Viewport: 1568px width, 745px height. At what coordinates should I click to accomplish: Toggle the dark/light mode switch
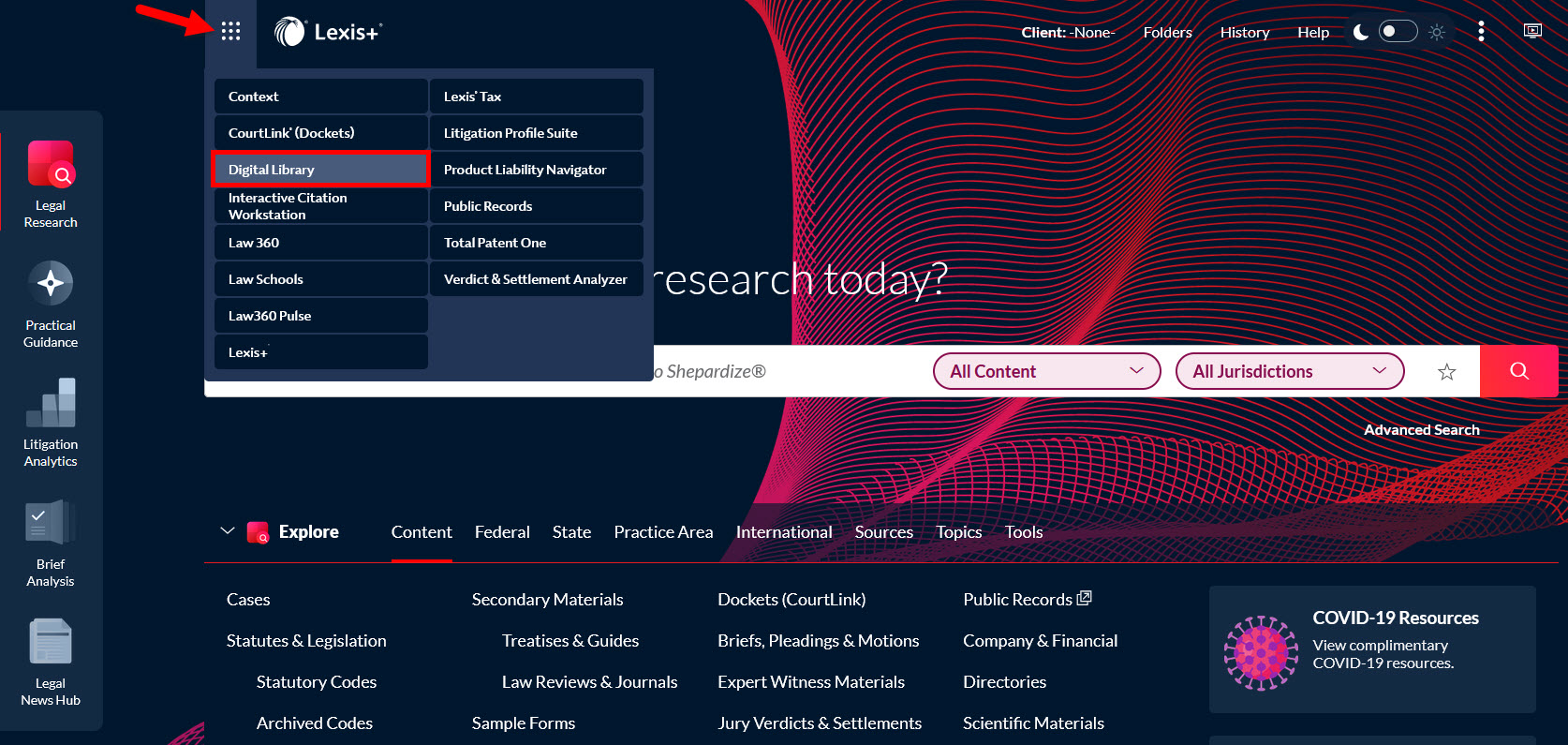click(x=1398, y=32)
